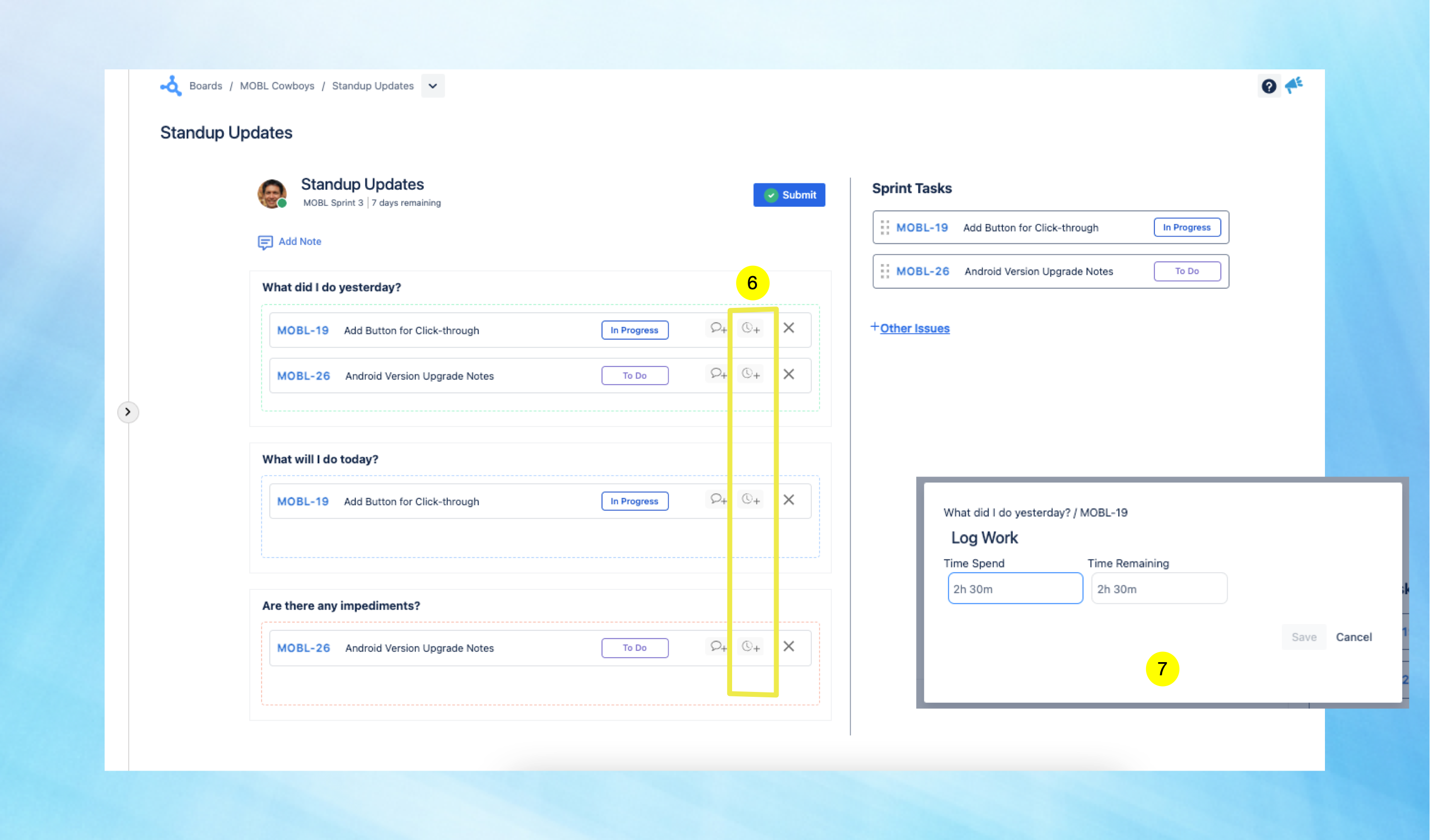Select the Time Spend input field in Log Work
The height and width of the screenshot is (840, 1430).
coord(1013,589)
